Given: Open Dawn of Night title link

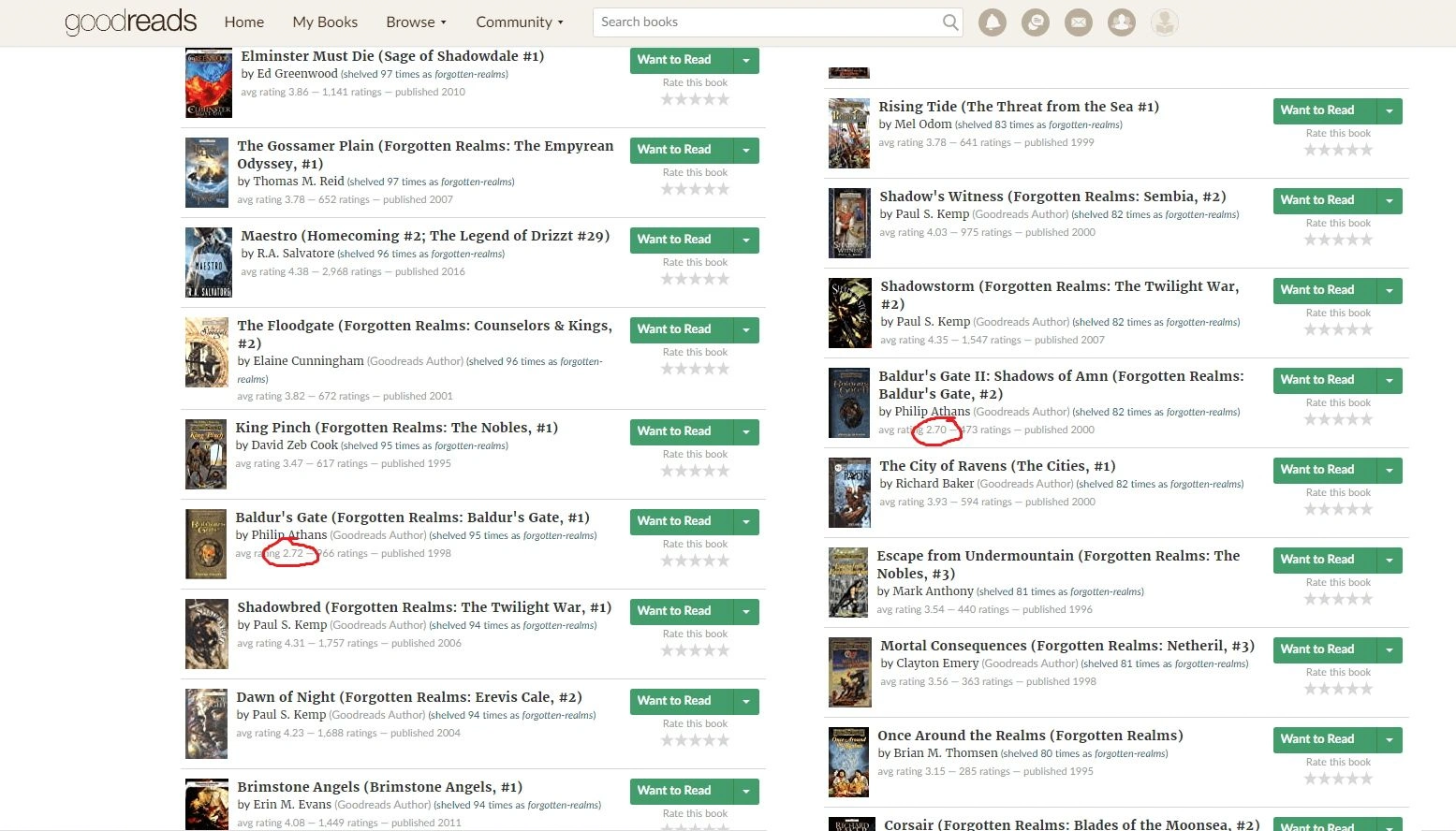Looking at the screenshot, I should click(409, 697).
